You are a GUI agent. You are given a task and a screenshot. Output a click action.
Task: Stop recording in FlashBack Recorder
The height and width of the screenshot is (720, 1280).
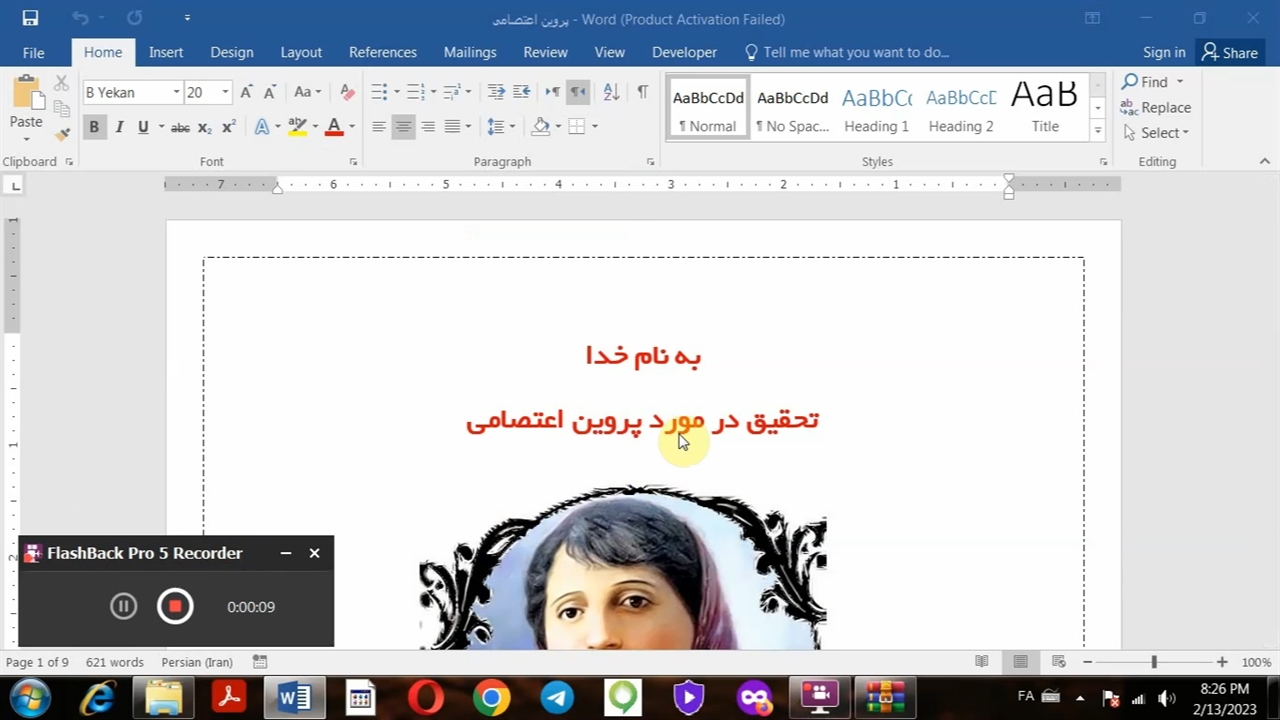point(175,606)
